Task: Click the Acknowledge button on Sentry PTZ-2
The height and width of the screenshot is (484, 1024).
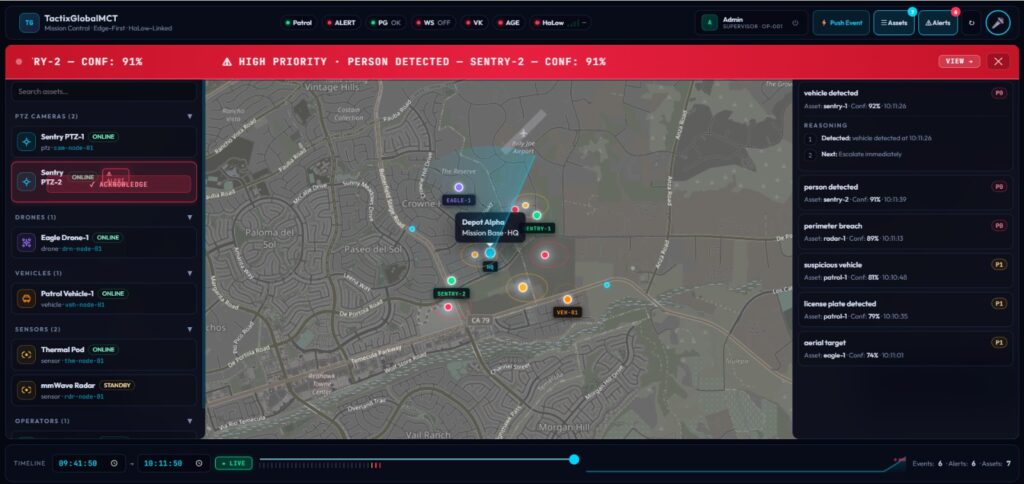Action: click(119, 184)
